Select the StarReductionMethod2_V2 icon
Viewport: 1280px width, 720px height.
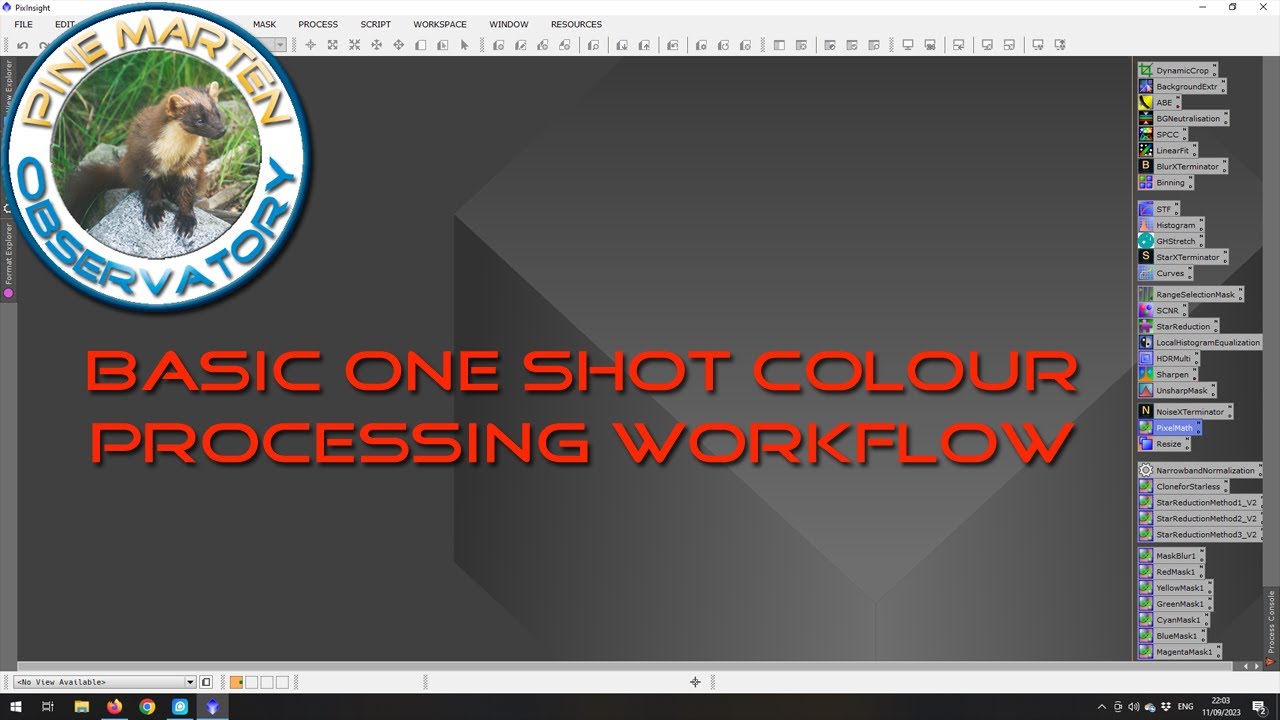pos(1200,519)
